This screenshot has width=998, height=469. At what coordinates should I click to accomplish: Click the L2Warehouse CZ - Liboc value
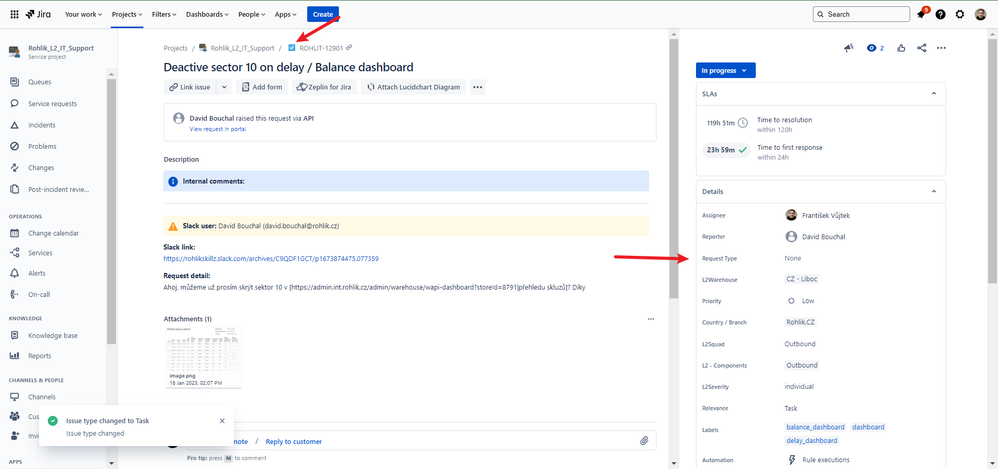[803, 279]
